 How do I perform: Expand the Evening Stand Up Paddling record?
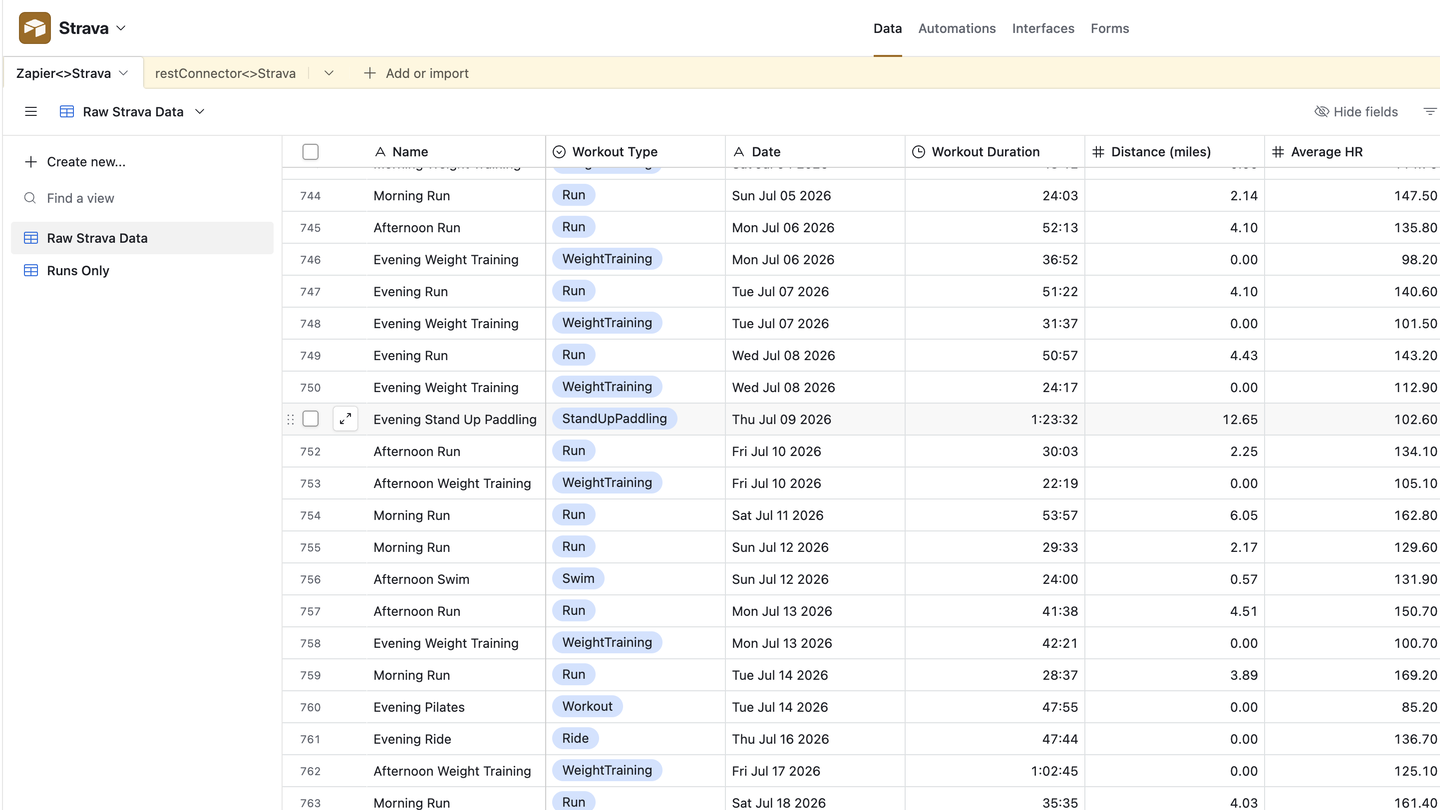pyautogui.click(x=345, y=419)
